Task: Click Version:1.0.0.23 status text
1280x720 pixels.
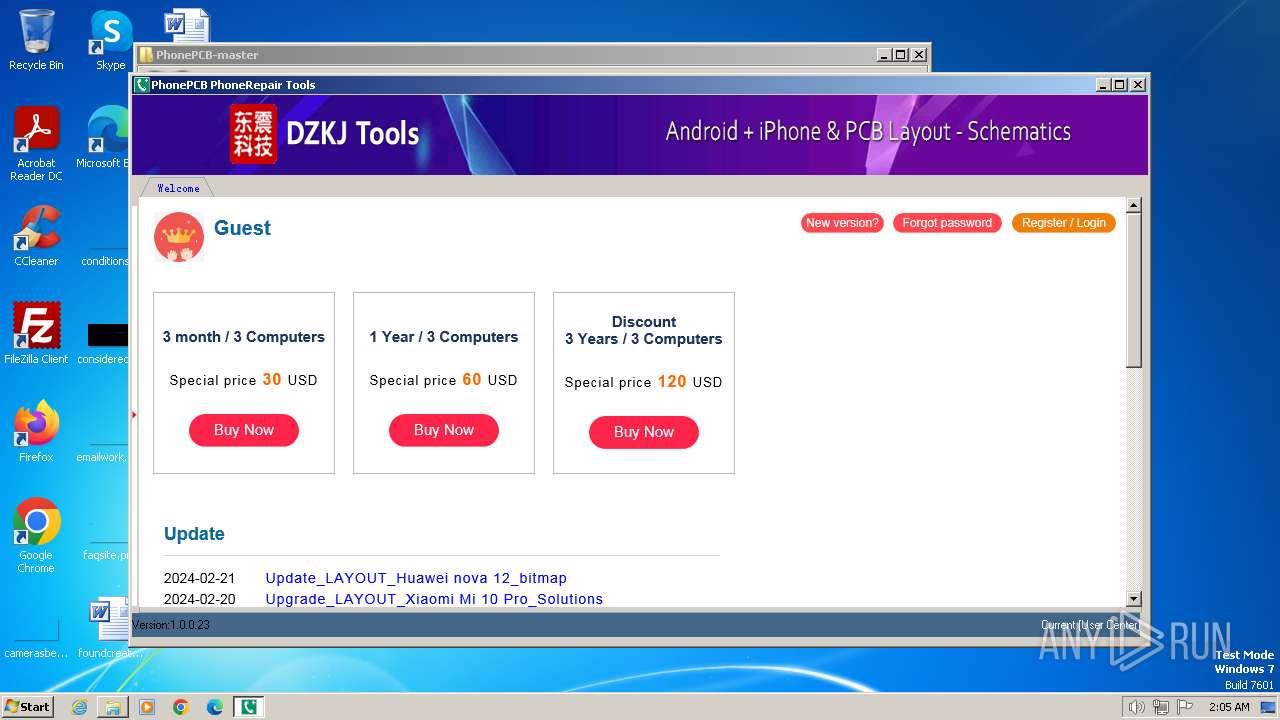Action: pyautogui.click(x=171, y=625)
